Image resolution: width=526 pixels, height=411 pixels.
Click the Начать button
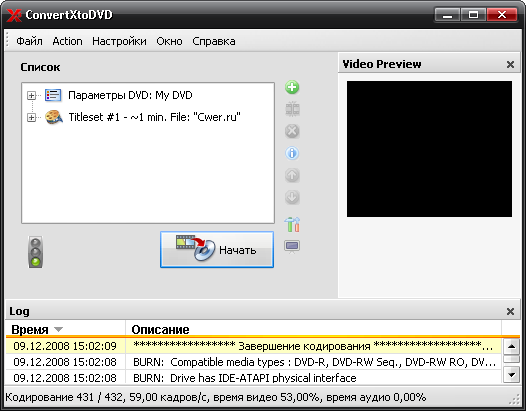pyautogui.click(x=217, y=250)
